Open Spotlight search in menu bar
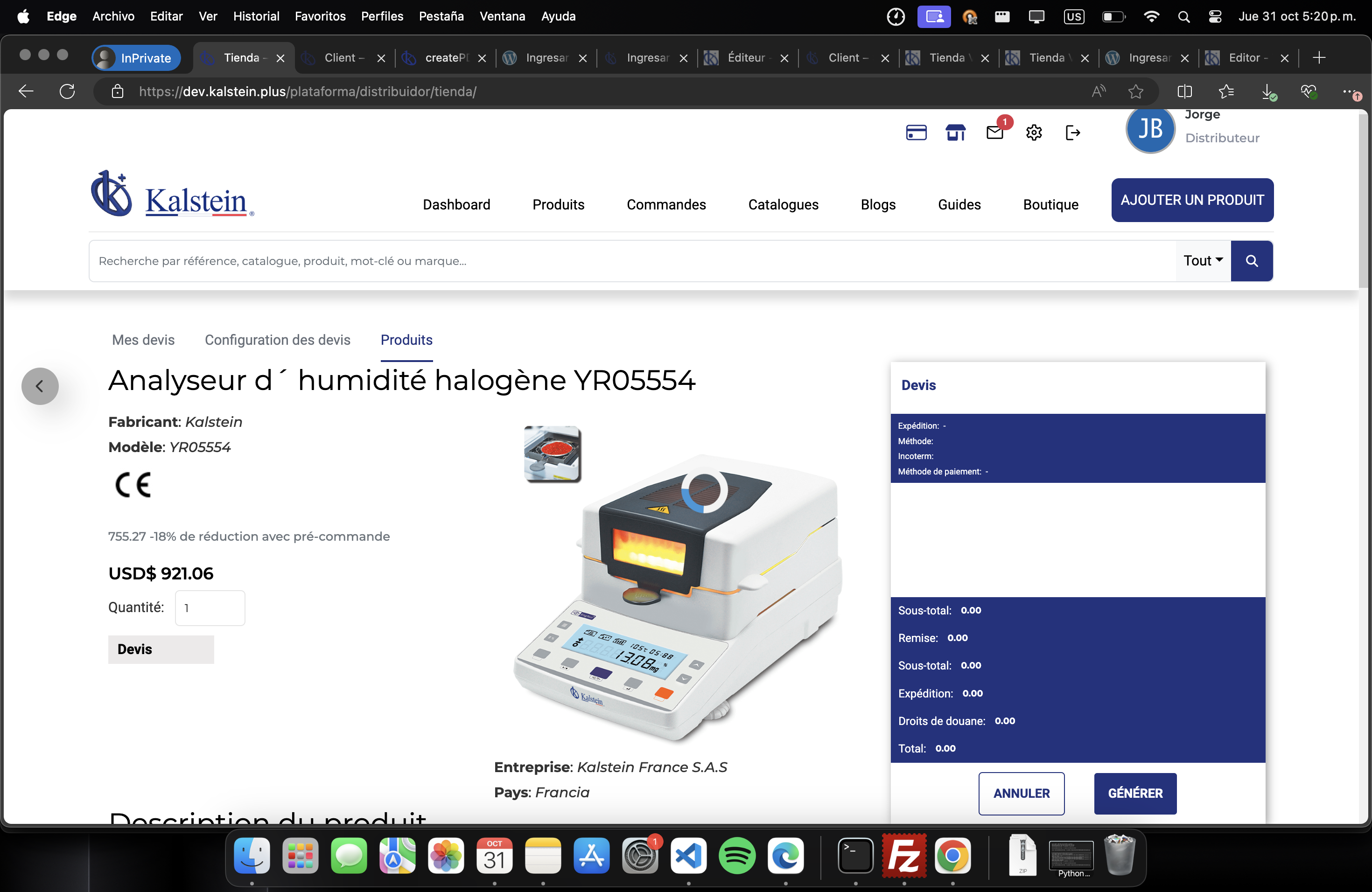The image size is (1372, 892). click(1183, 17)
